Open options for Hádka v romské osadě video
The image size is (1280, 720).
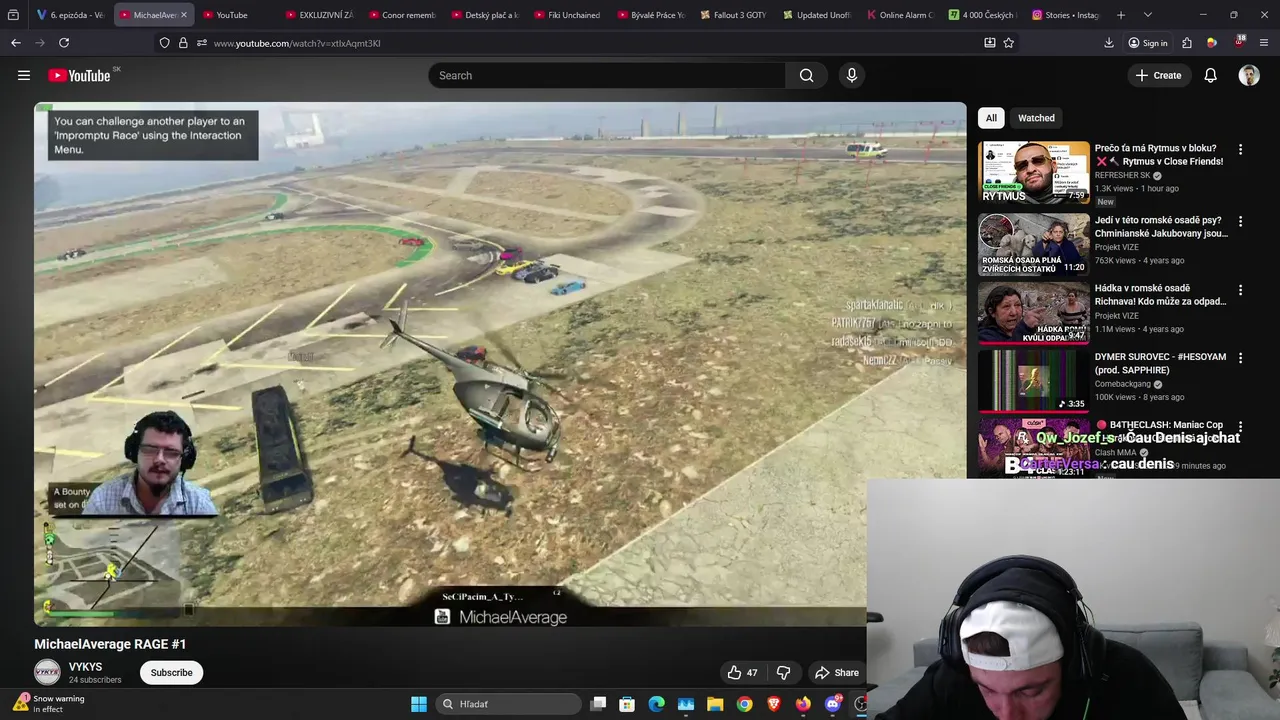point(1240,290)
